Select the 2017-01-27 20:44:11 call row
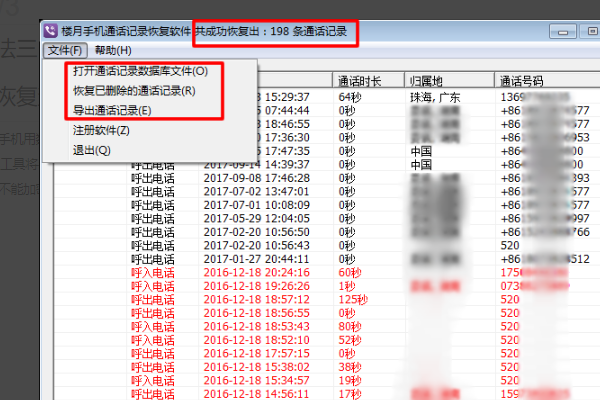The height and width of the screenshot is (400, 600). click(327, 259)
